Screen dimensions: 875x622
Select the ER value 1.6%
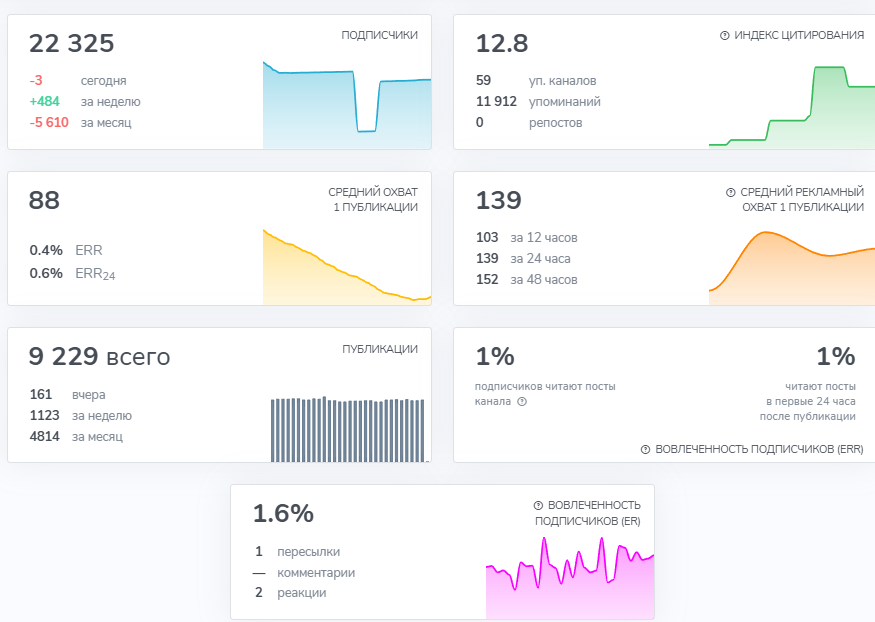tap(283, 514)
